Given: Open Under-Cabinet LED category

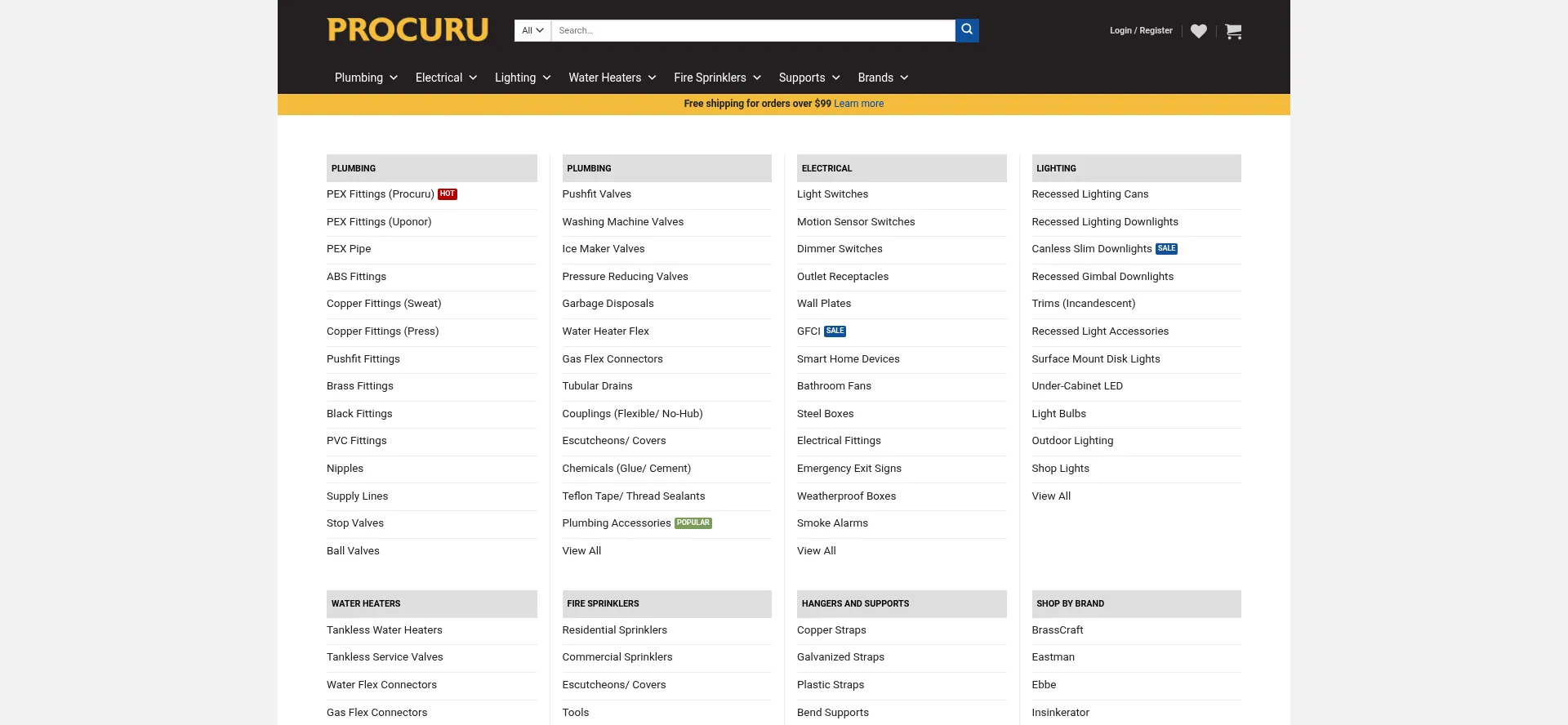Looking at the screenshot, I should (x=1077, y=386).
